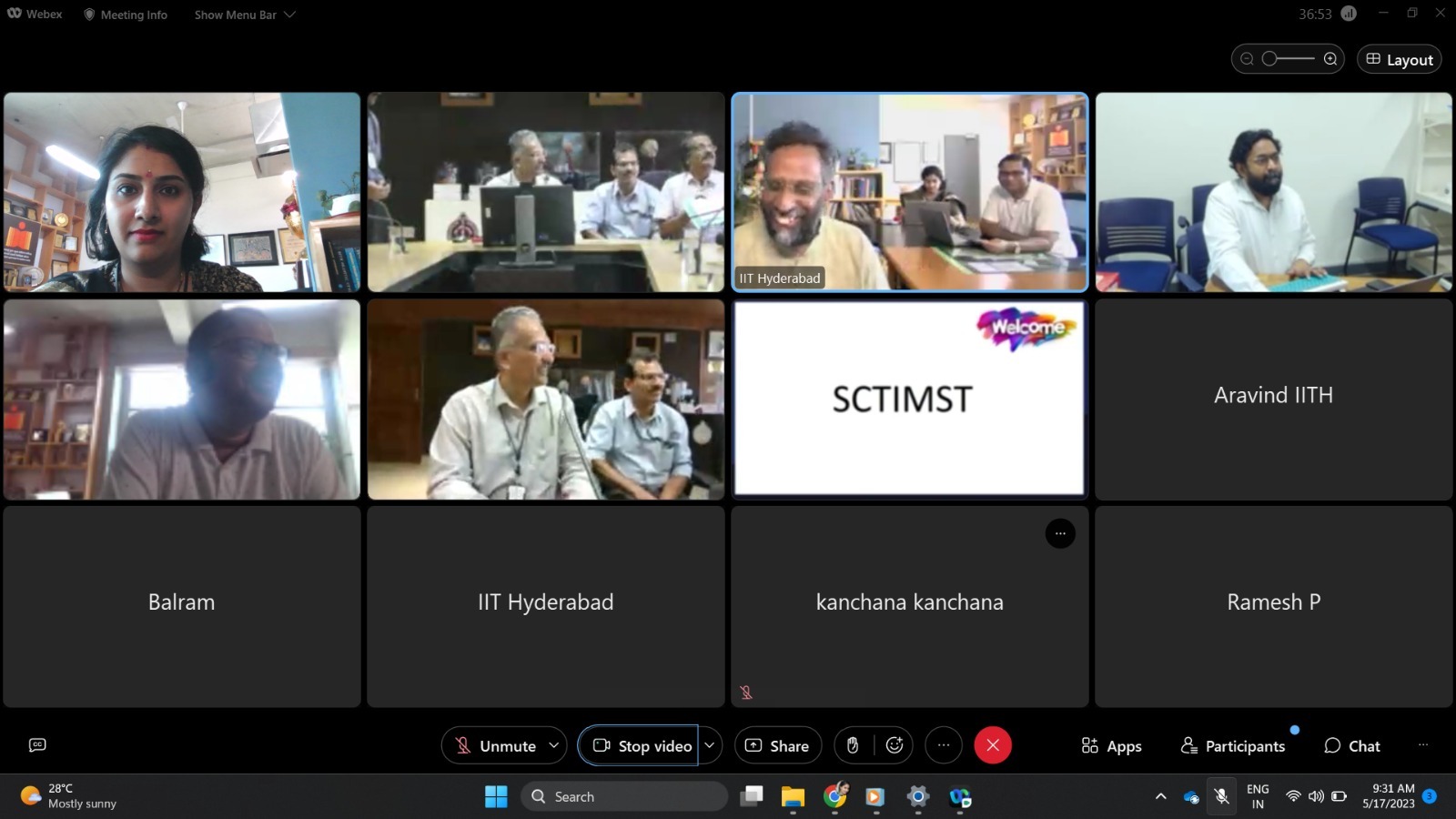
Task: Select the Ramesh P participant tile
Action: tap(1274, 606)
